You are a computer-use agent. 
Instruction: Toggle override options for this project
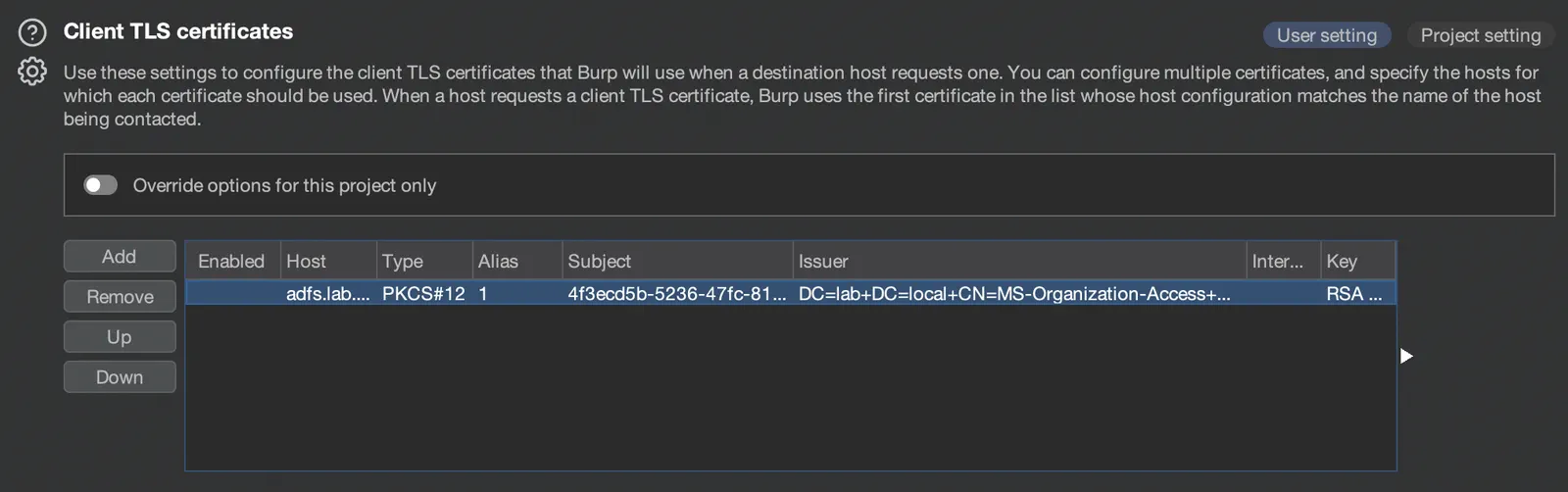(100, 185)
